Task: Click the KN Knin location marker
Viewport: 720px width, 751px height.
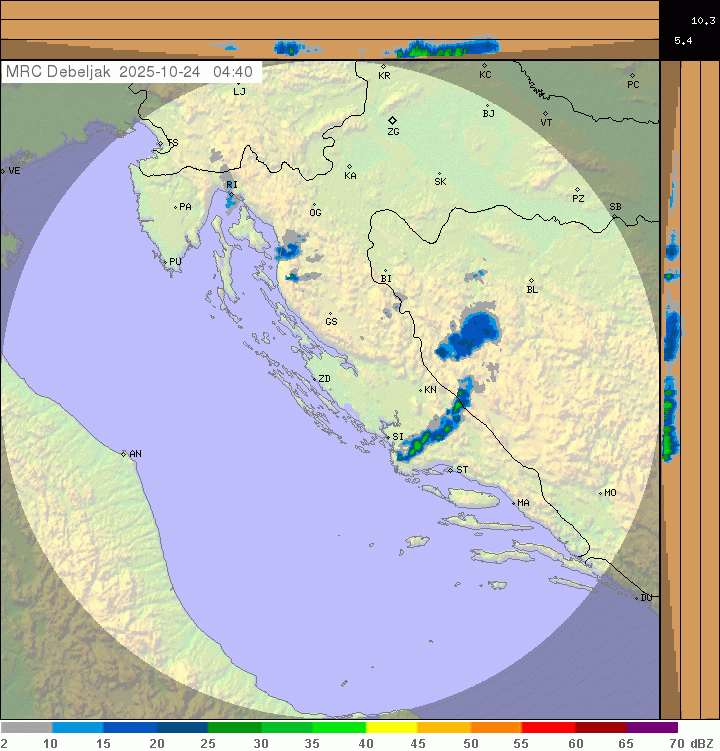Action: 420,390
